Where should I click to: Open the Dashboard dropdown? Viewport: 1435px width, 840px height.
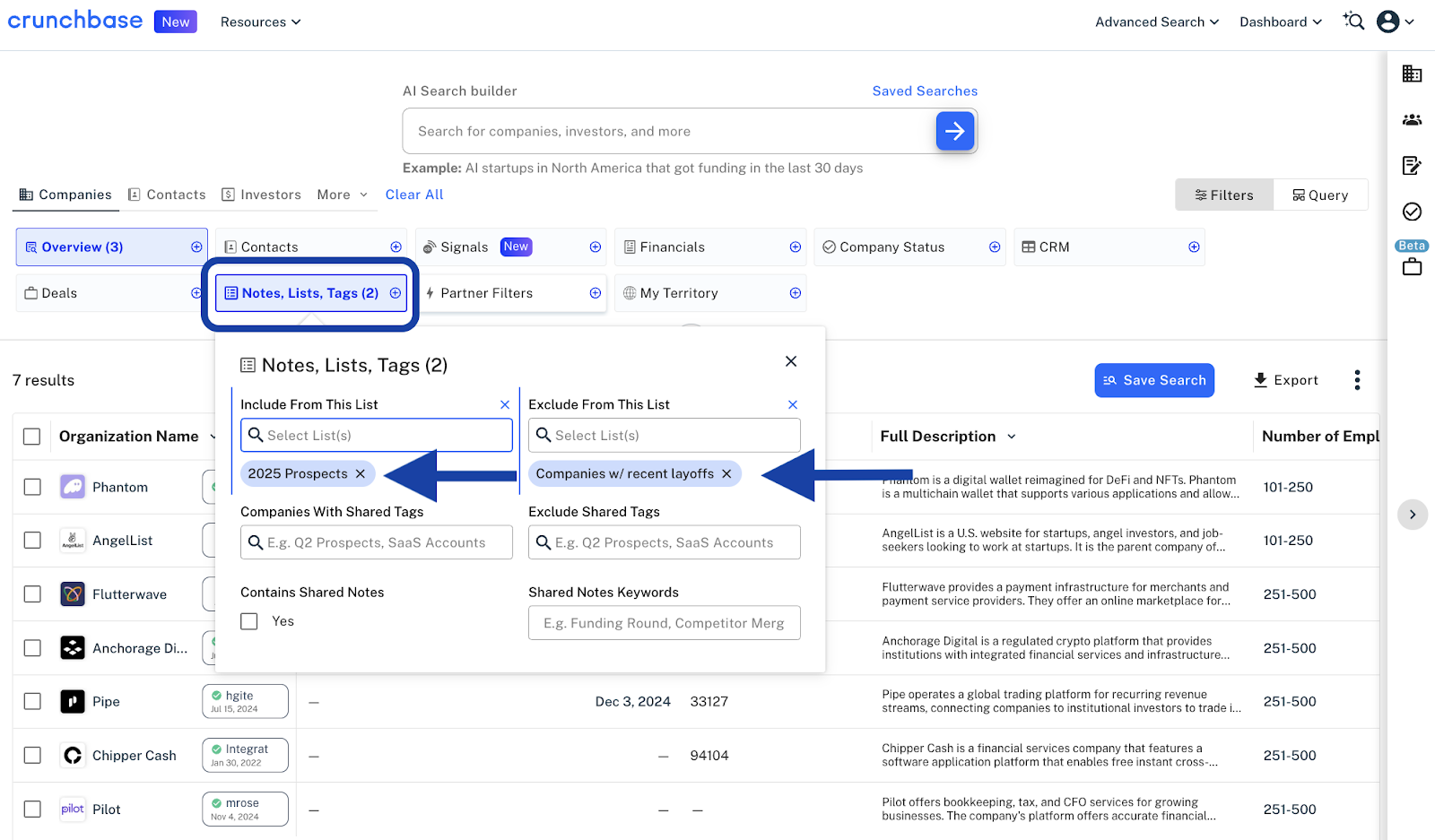[x=1281, y=22]
